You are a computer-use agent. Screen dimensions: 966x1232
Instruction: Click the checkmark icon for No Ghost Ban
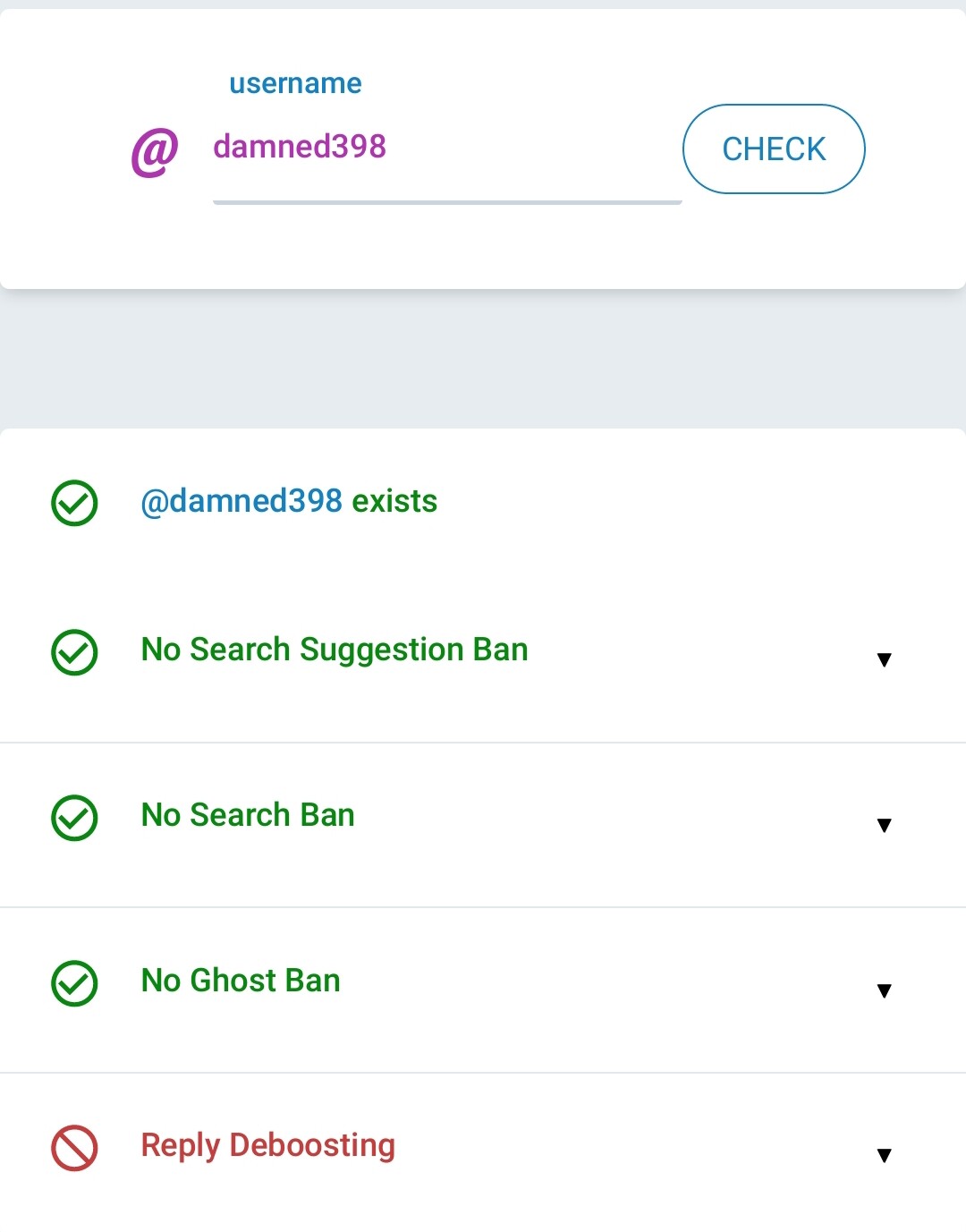click(74, 983)
